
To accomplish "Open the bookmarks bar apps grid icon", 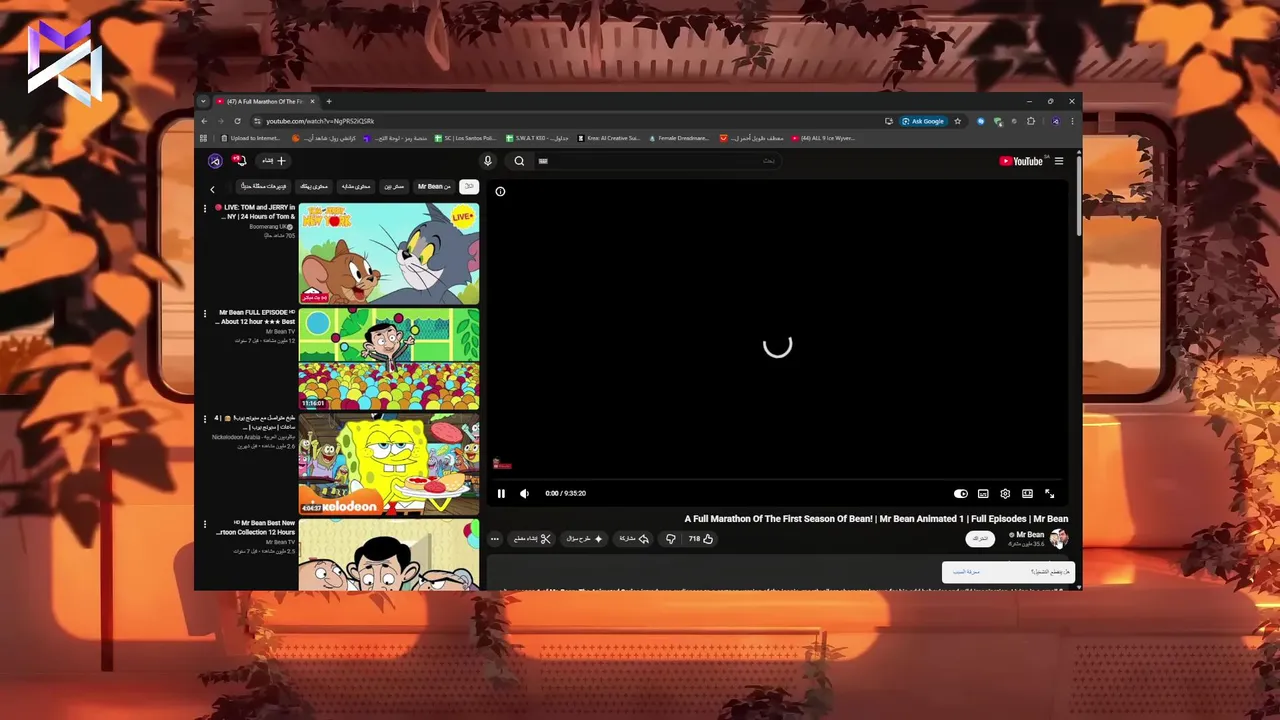I will 203,138.
